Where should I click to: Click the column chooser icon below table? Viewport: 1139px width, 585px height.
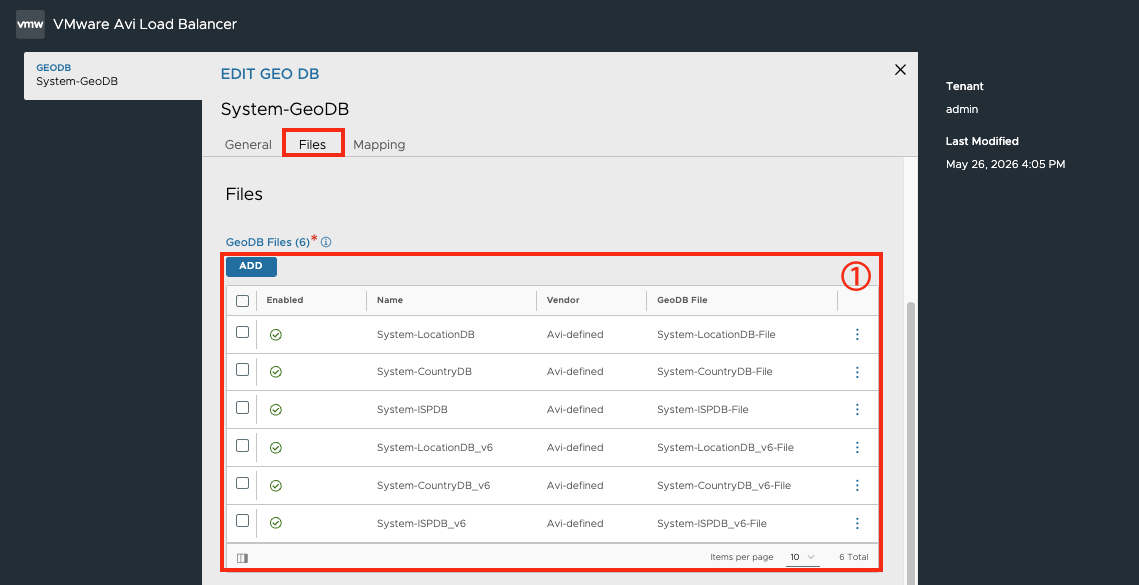point(243,558)
